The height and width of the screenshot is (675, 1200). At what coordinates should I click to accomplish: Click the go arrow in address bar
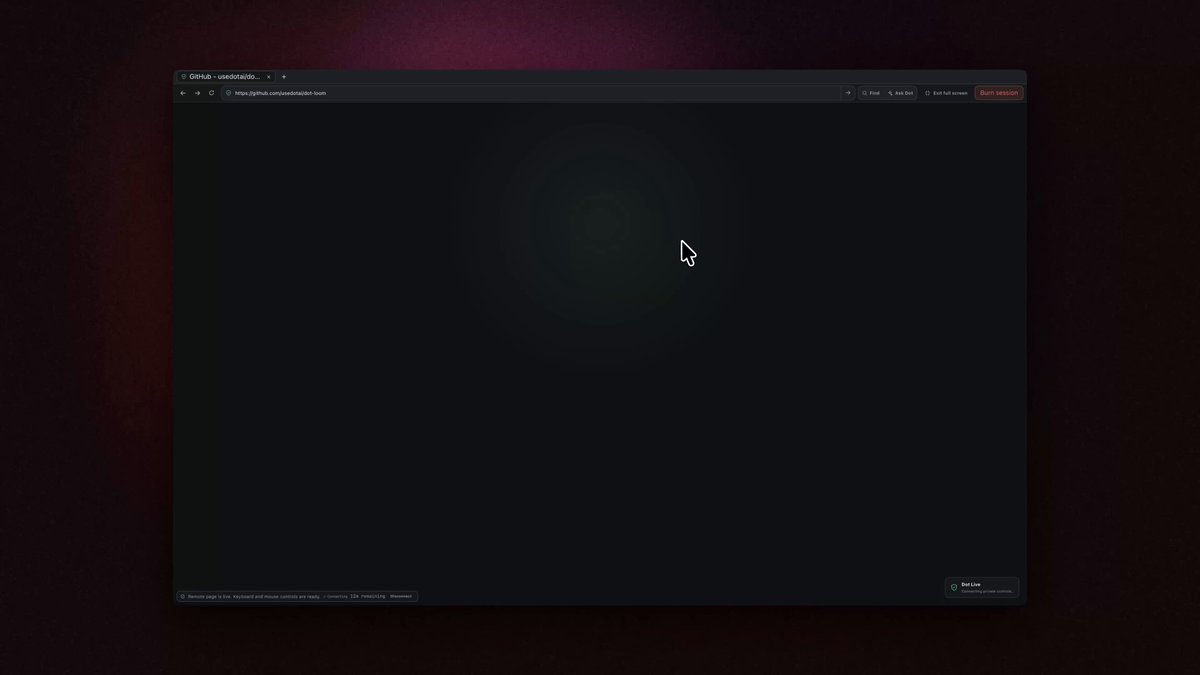pos(848,93)
